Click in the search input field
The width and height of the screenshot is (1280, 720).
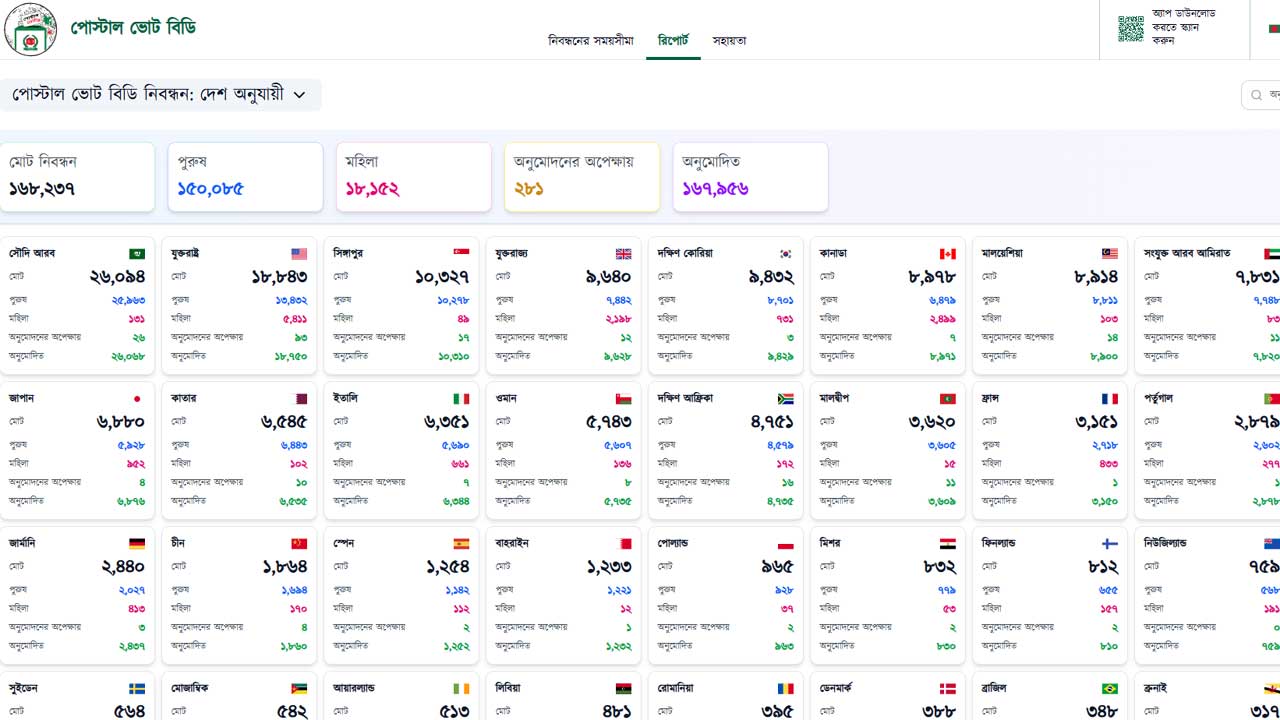tap(1265, 95)
